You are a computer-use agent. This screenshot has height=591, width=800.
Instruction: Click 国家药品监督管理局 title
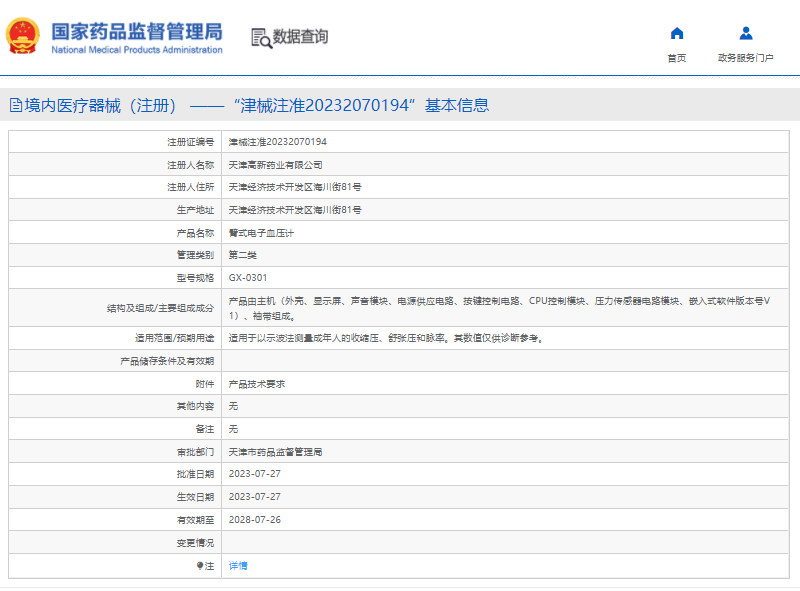(137, 32)
